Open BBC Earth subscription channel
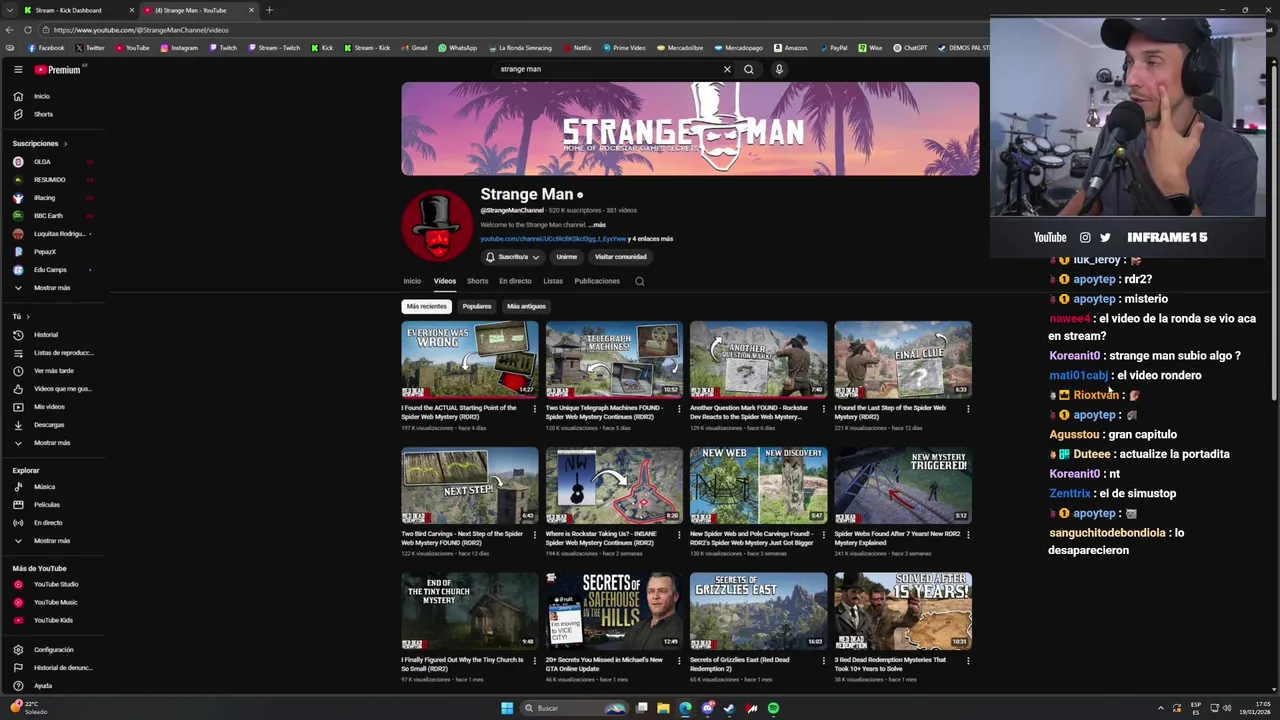The width and height of the screenshot is (1280, 720). [x=49, y=216]
